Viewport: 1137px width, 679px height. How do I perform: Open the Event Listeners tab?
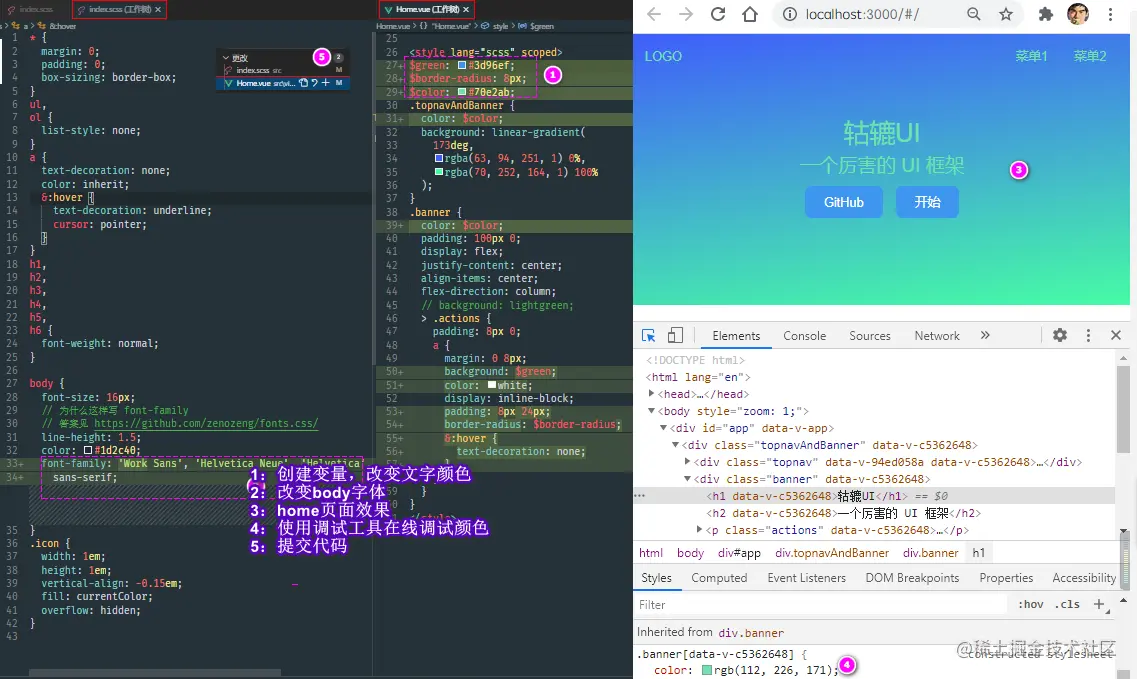coord(806,578)
